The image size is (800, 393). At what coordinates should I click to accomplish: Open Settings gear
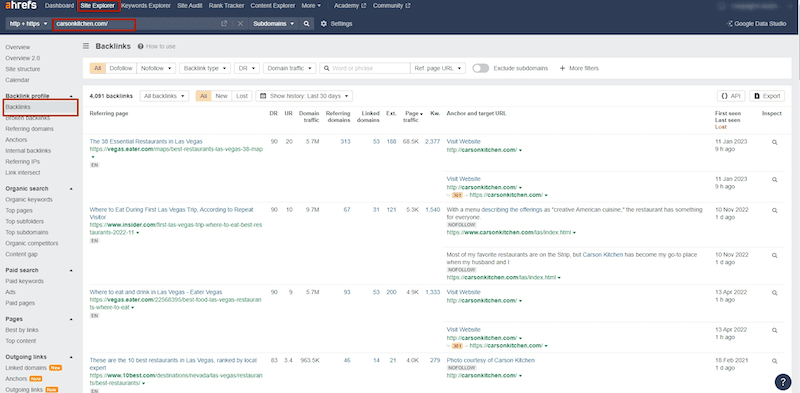tap(336, 24)
